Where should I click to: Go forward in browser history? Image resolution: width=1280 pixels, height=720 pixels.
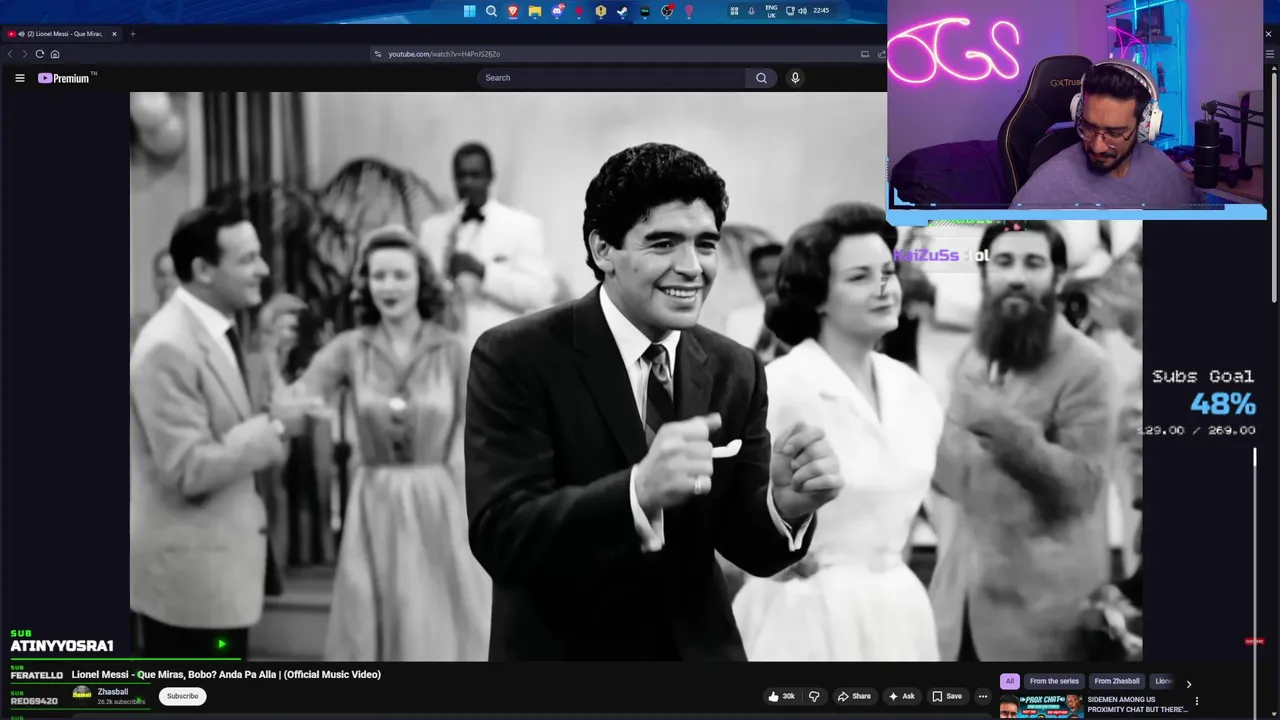click(25, 54)
